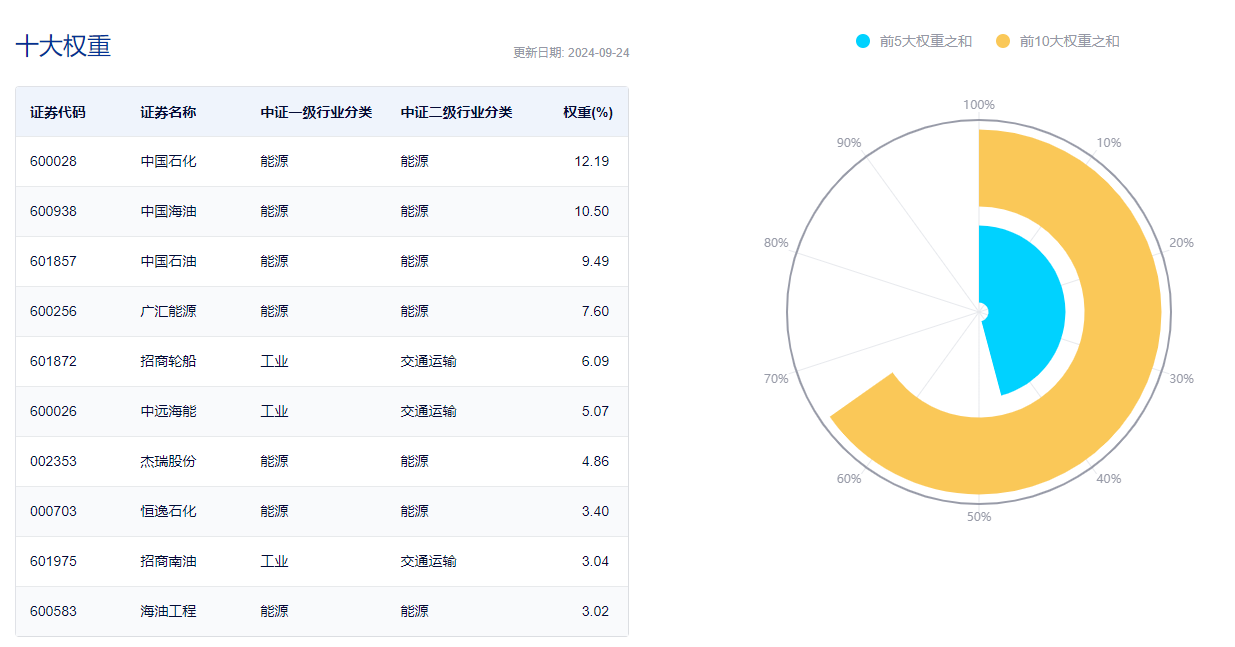Screen dimensions: 1235x647
Task: Click the 30% axis label on the chart
Action: click(x=1181, y=379)
